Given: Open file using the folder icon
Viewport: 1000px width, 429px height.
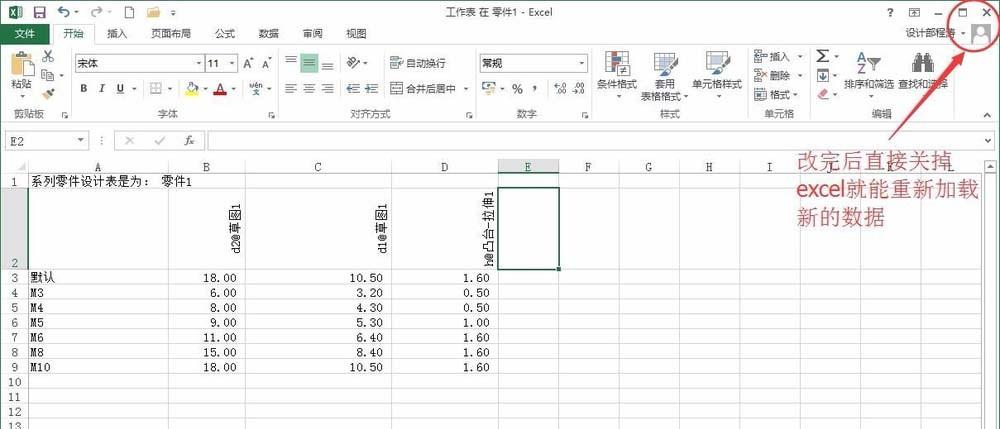Looking at the screenshot, I should click(153, 11).
